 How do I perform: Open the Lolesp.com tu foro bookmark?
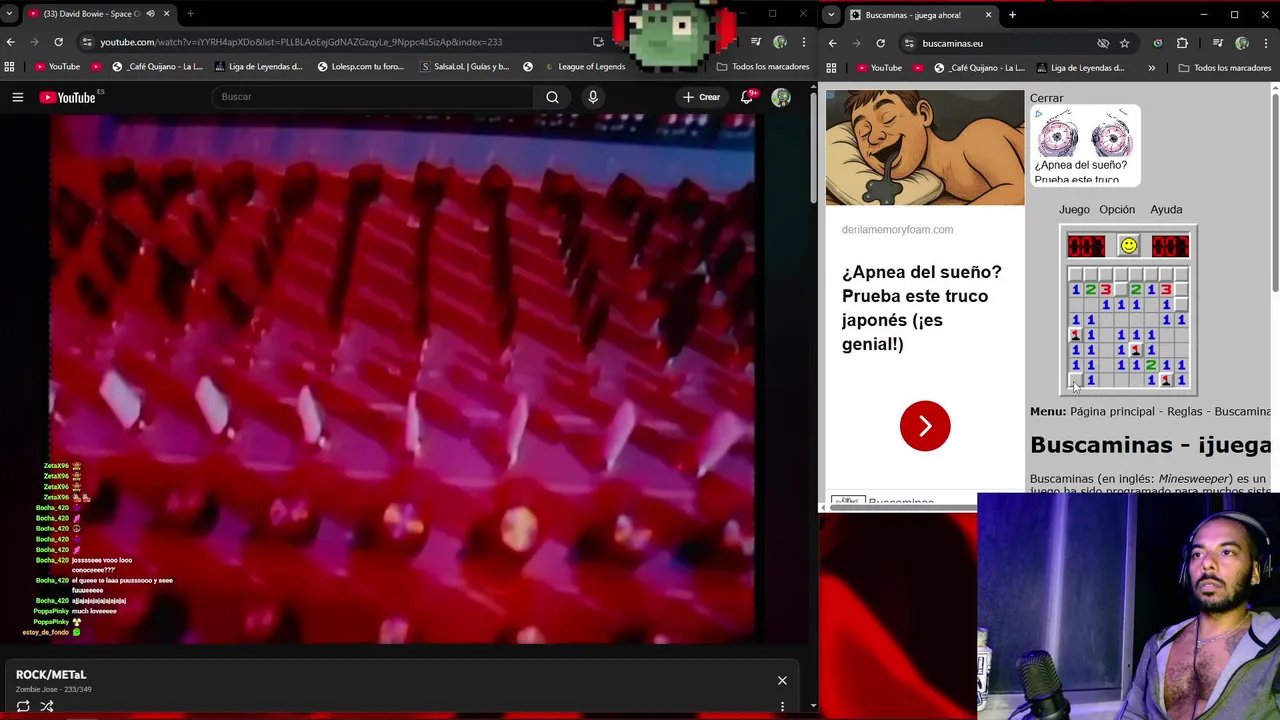click(360, 67)
